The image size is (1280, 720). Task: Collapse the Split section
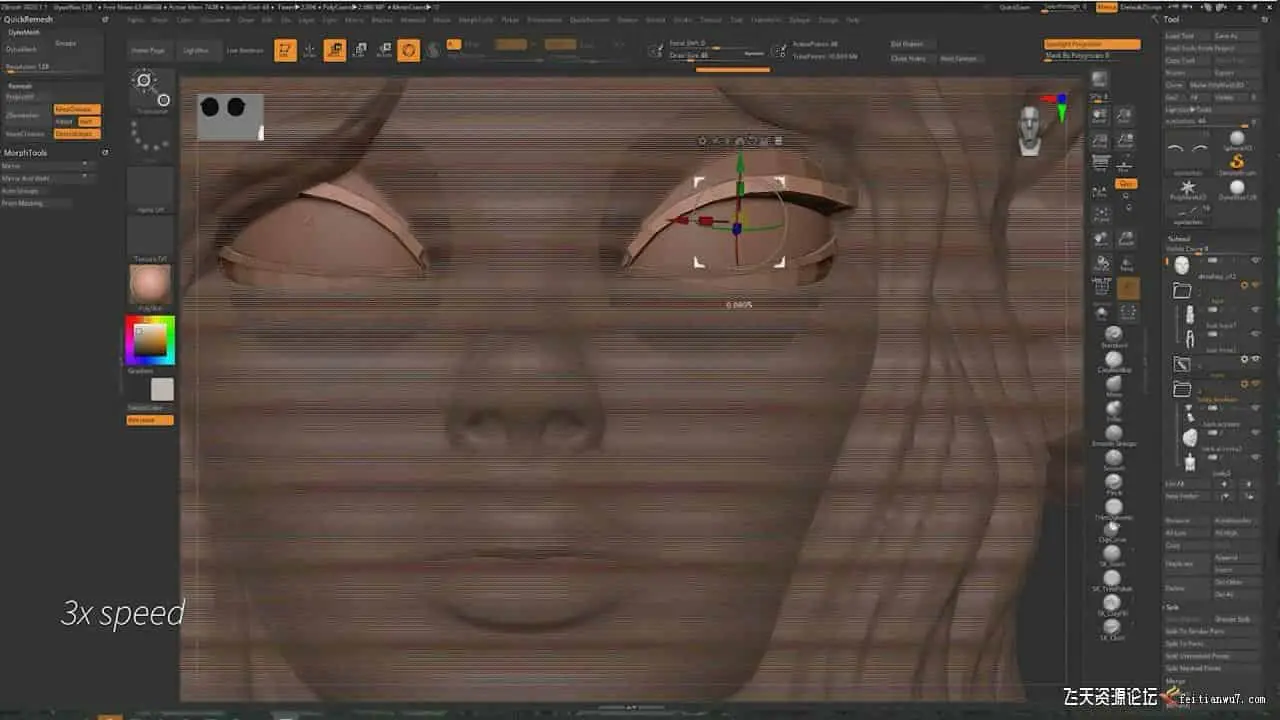[x=1171, y=607]
